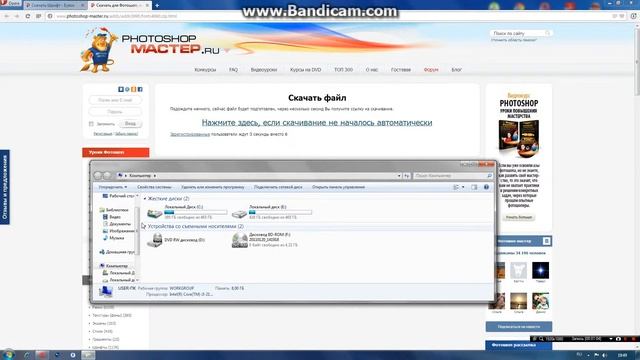Click the VK social icon in login panel
Image resolution: width=640 pixels, height=360 pixels.
tap(121, 89)
